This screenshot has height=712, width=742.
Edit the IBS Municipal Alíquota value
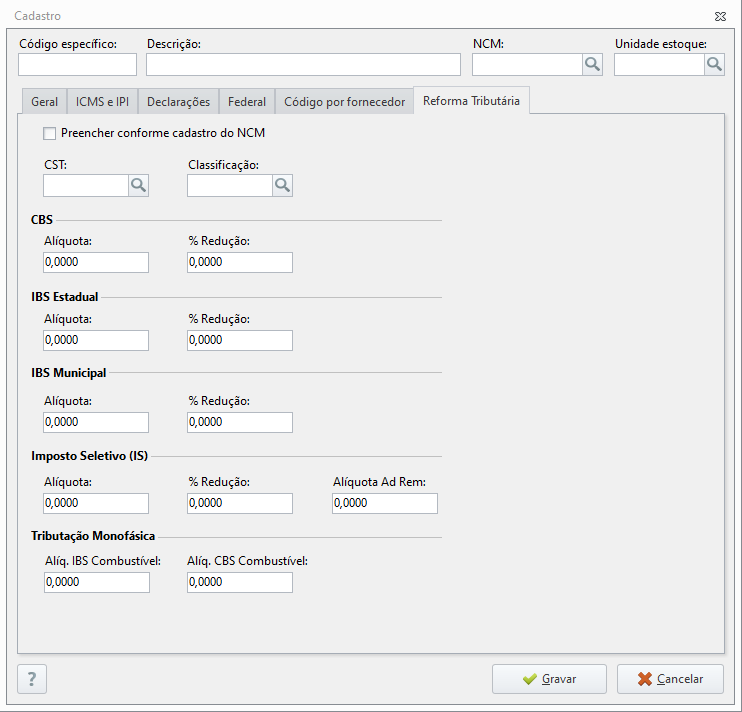pos(96,422)
